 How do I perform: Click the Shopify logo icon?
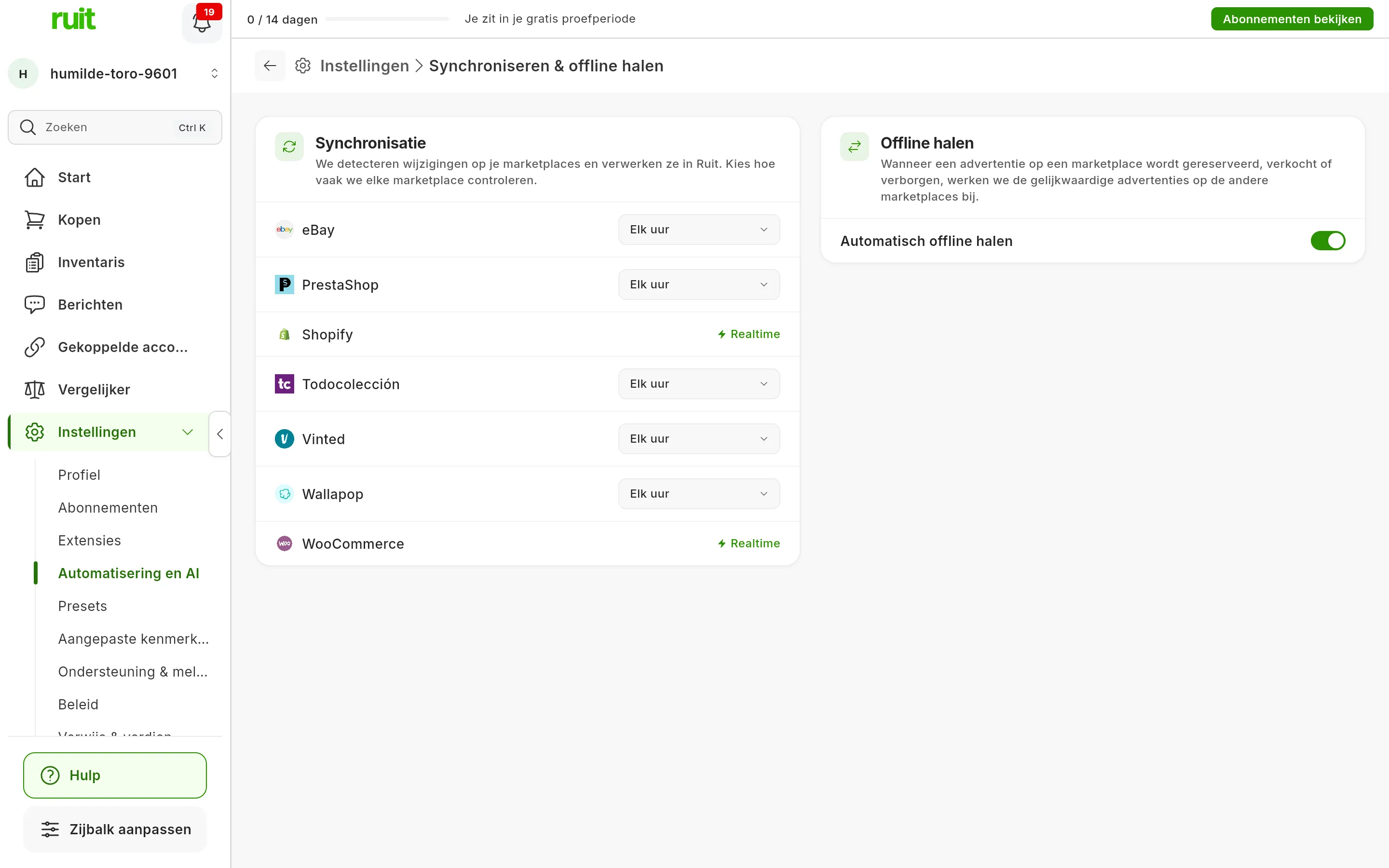pos(284,334)
